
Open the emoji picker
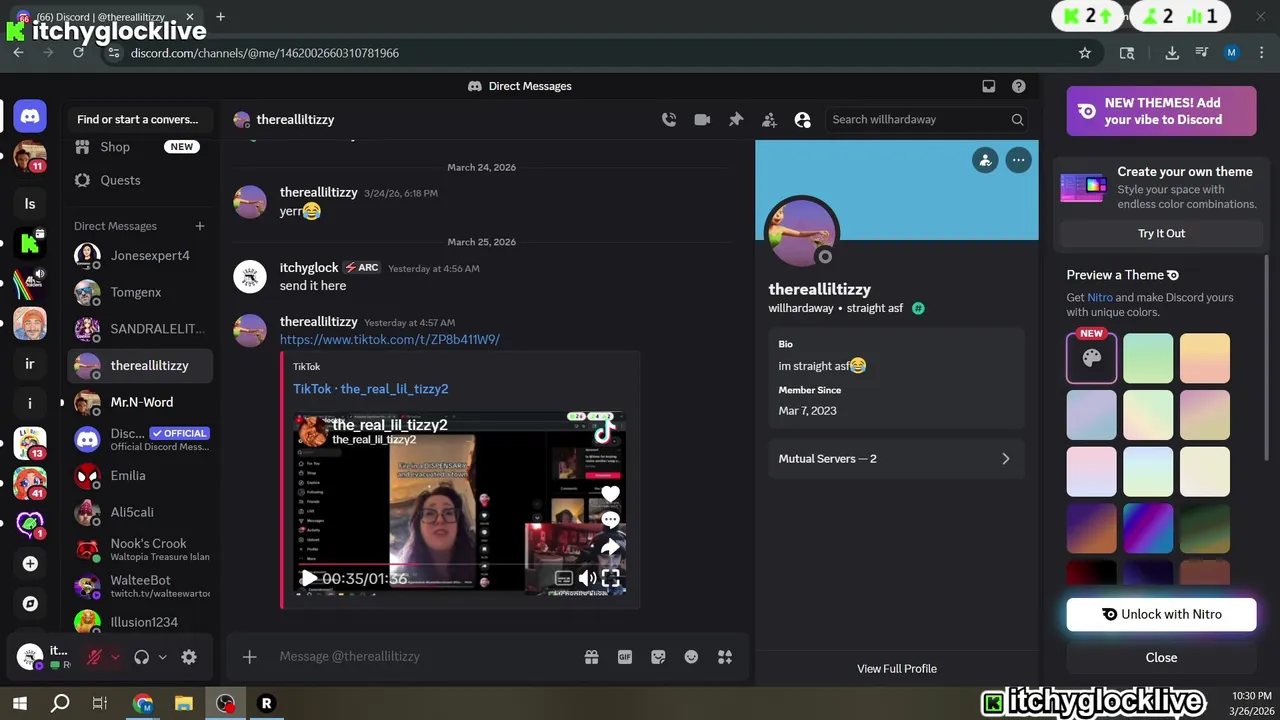(691, 657)
